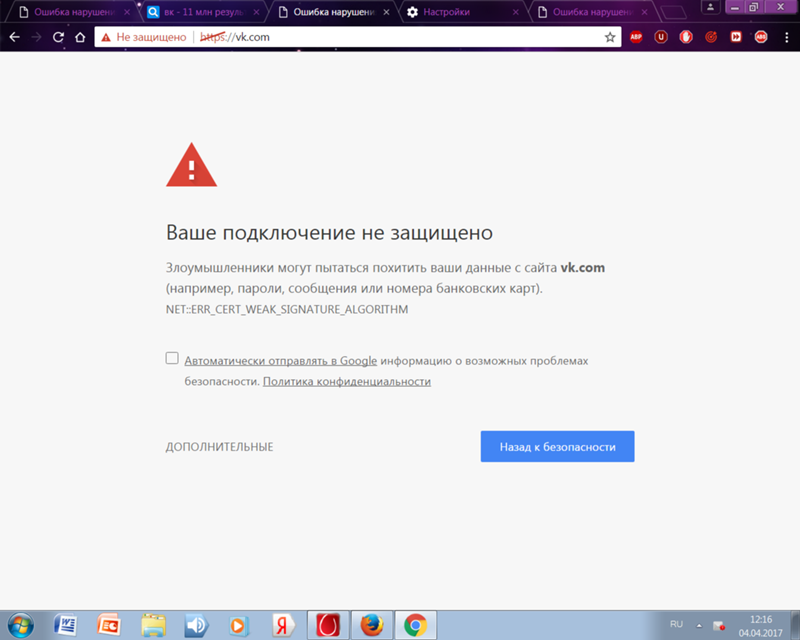Image resolution: width=800 pixels, height=640 pixels.
Task: Open 'Политика конфиденциальности' link
Action: click(x=347, y=381)
